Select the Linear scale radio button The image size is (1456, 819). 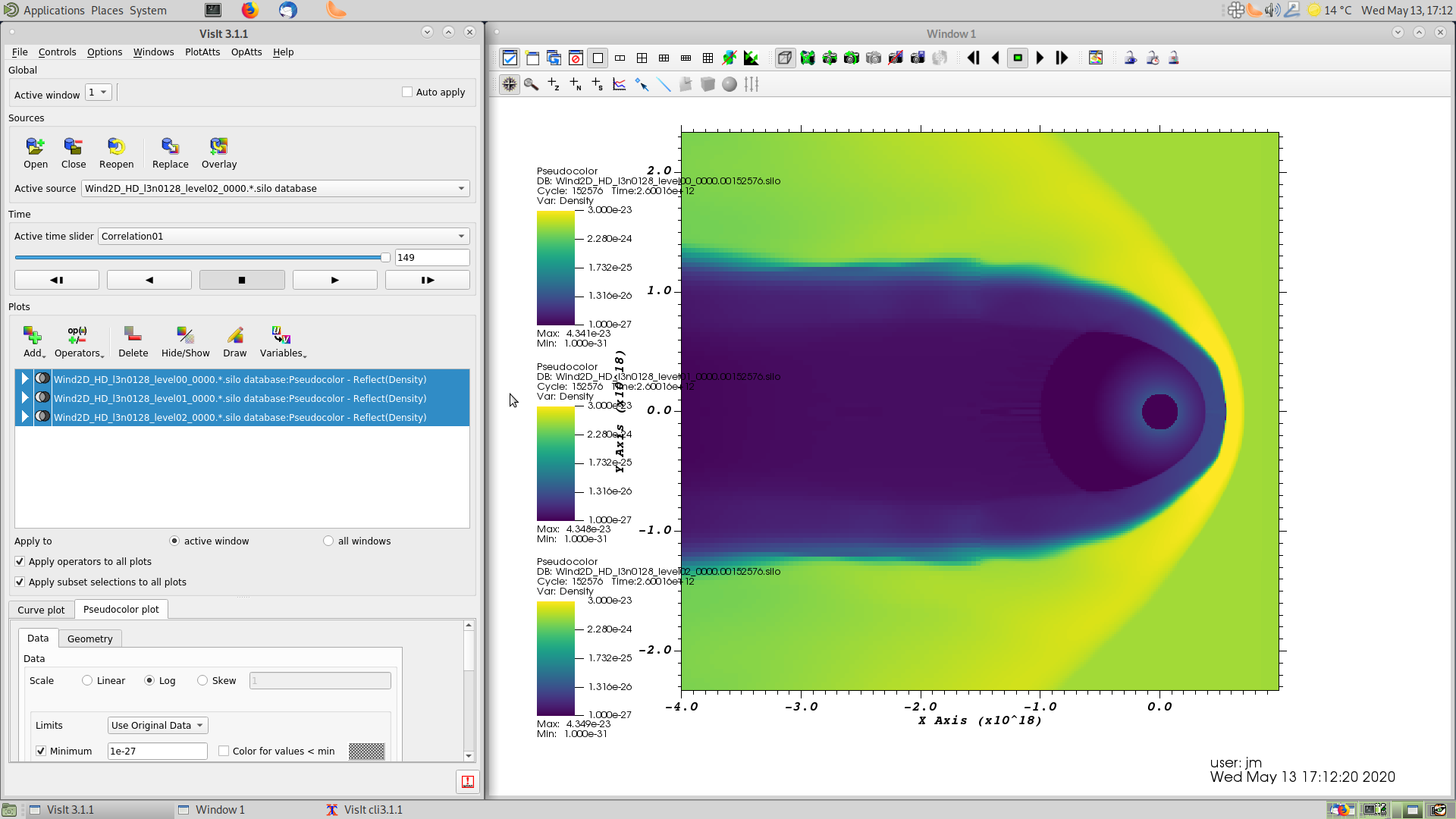click(x=87, y=680)
